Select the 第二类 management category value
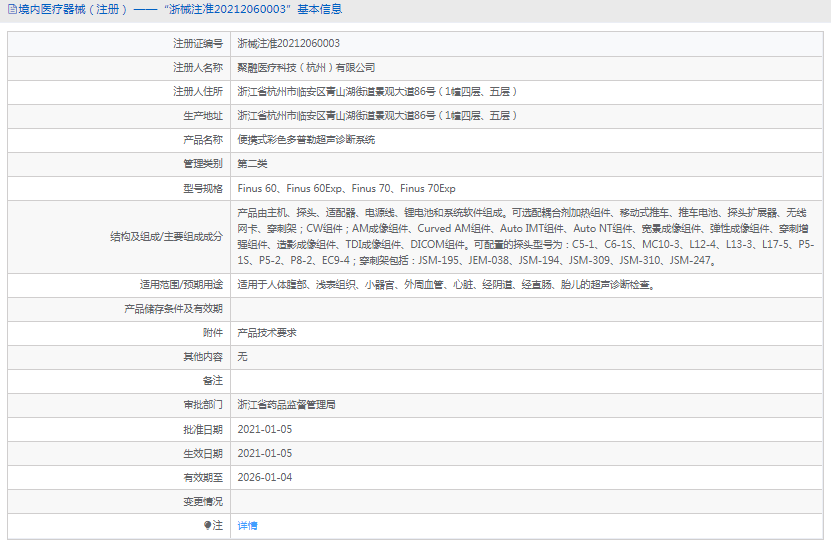Image resolution: width=831 pixels, height=546 pixels. (x=252, y=164)
